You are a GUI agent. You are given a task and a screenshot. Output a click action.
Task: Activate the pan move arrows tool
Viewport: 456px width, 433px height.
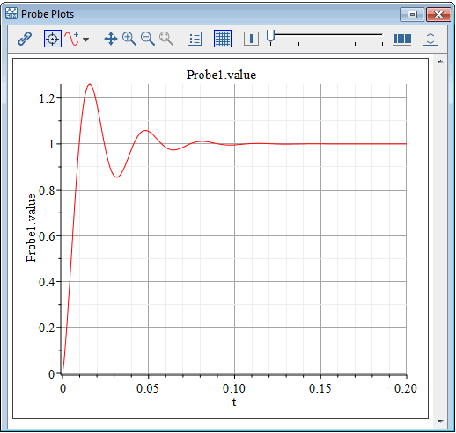(111, 39)
